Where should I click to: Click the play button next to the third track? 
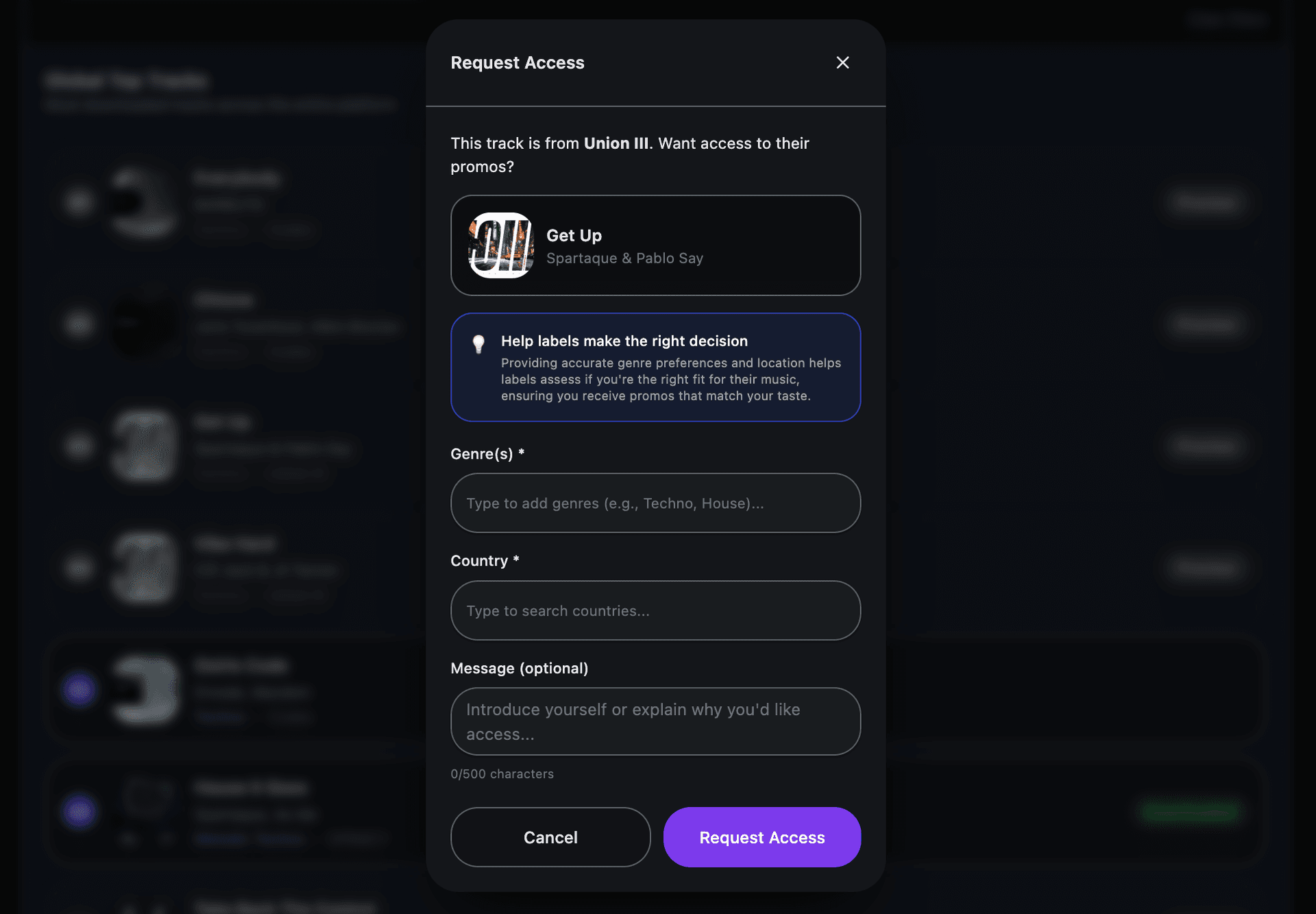coord(79,445)
